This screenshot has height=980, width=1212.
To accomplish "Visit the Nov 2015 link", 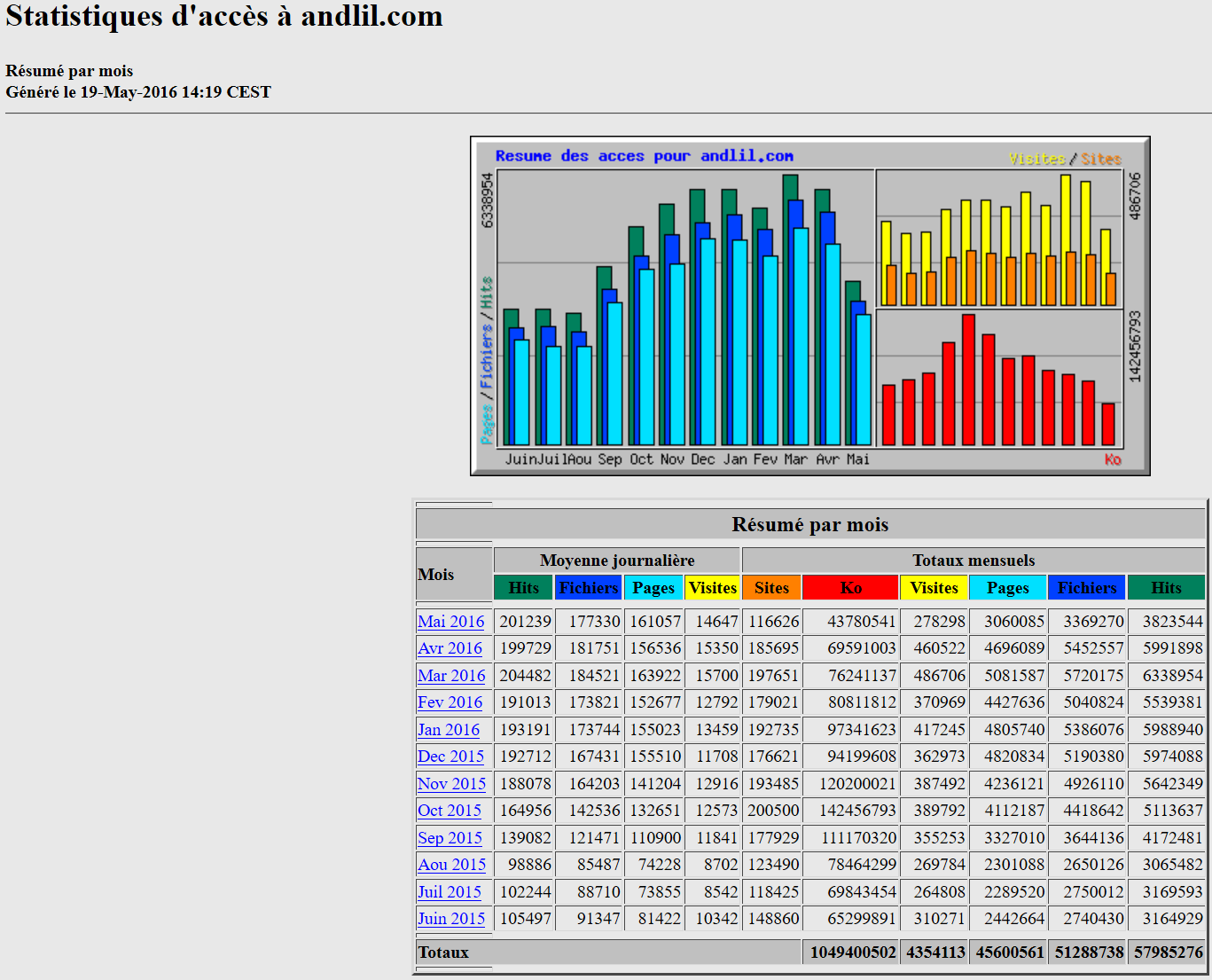I will [x=452, y=784].
